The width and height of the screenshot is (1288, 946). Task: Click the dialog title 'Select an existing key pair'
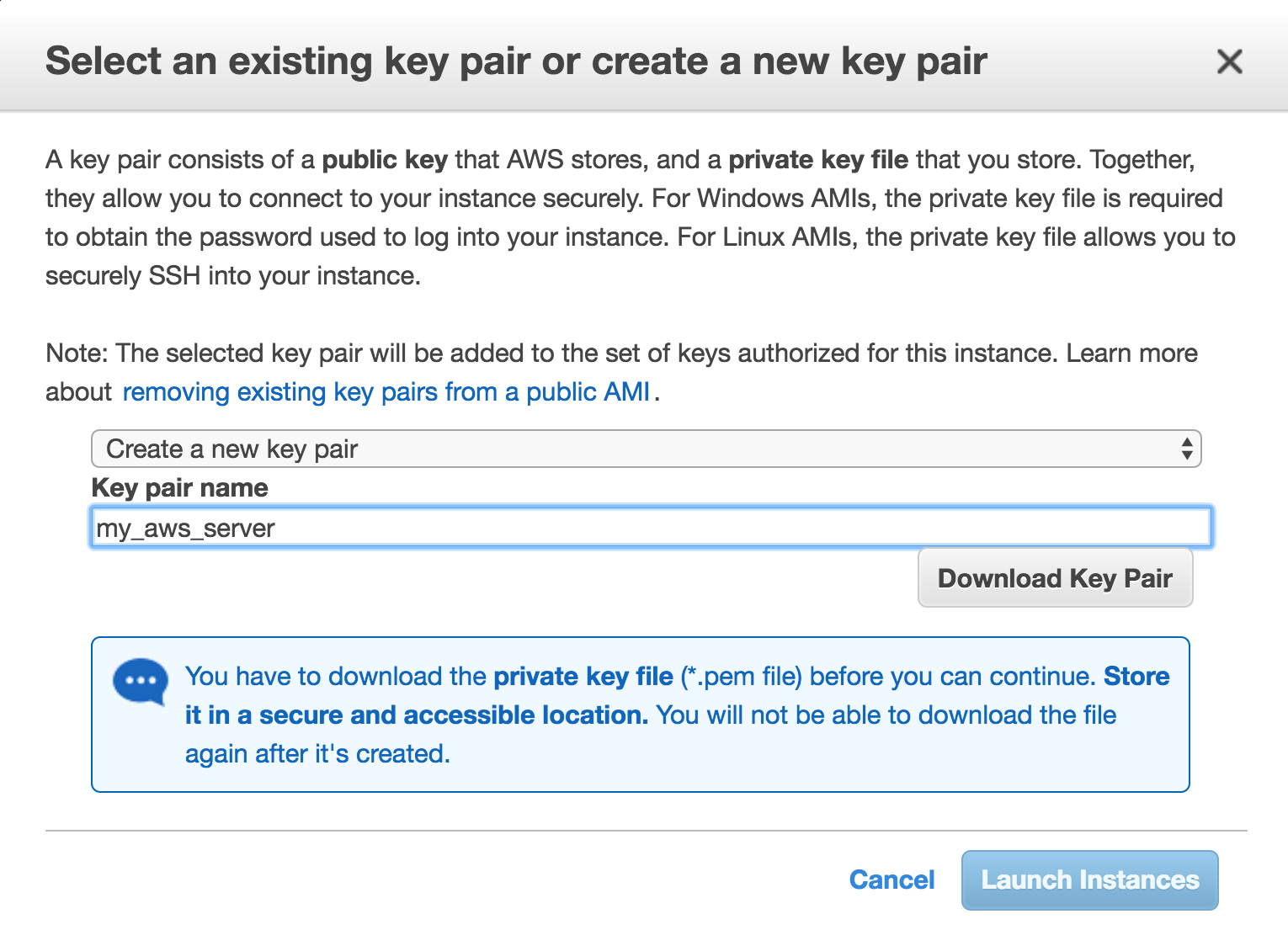click(516, 61)
